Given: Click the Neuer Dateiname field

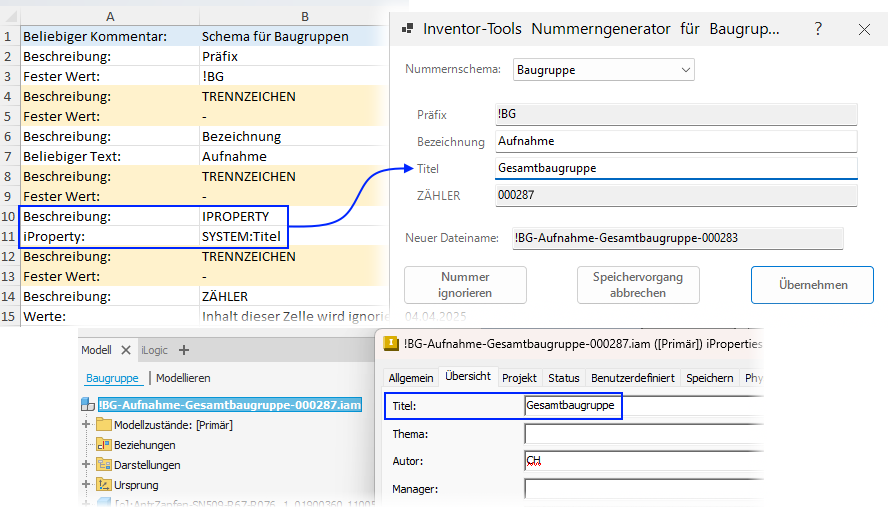Looking at the screenshot, I should (x=678, y=238).
